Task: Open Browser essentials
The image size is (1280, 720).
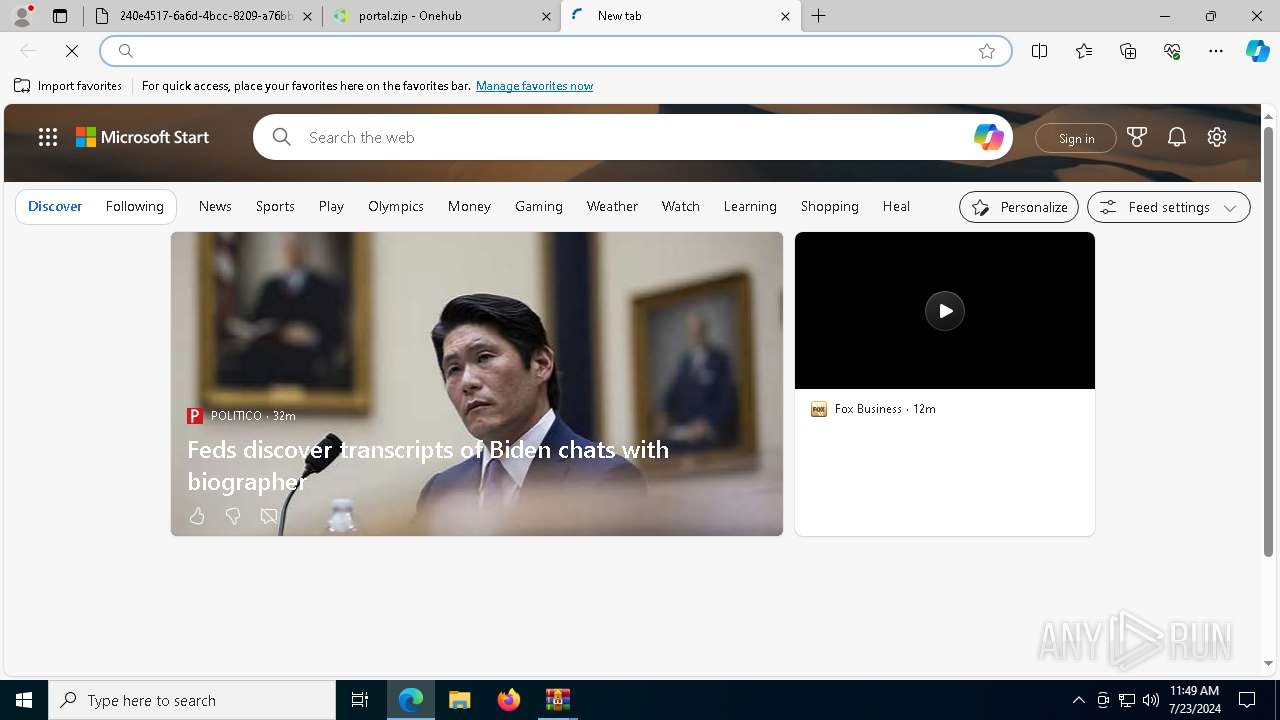Action: point(1172,51)
